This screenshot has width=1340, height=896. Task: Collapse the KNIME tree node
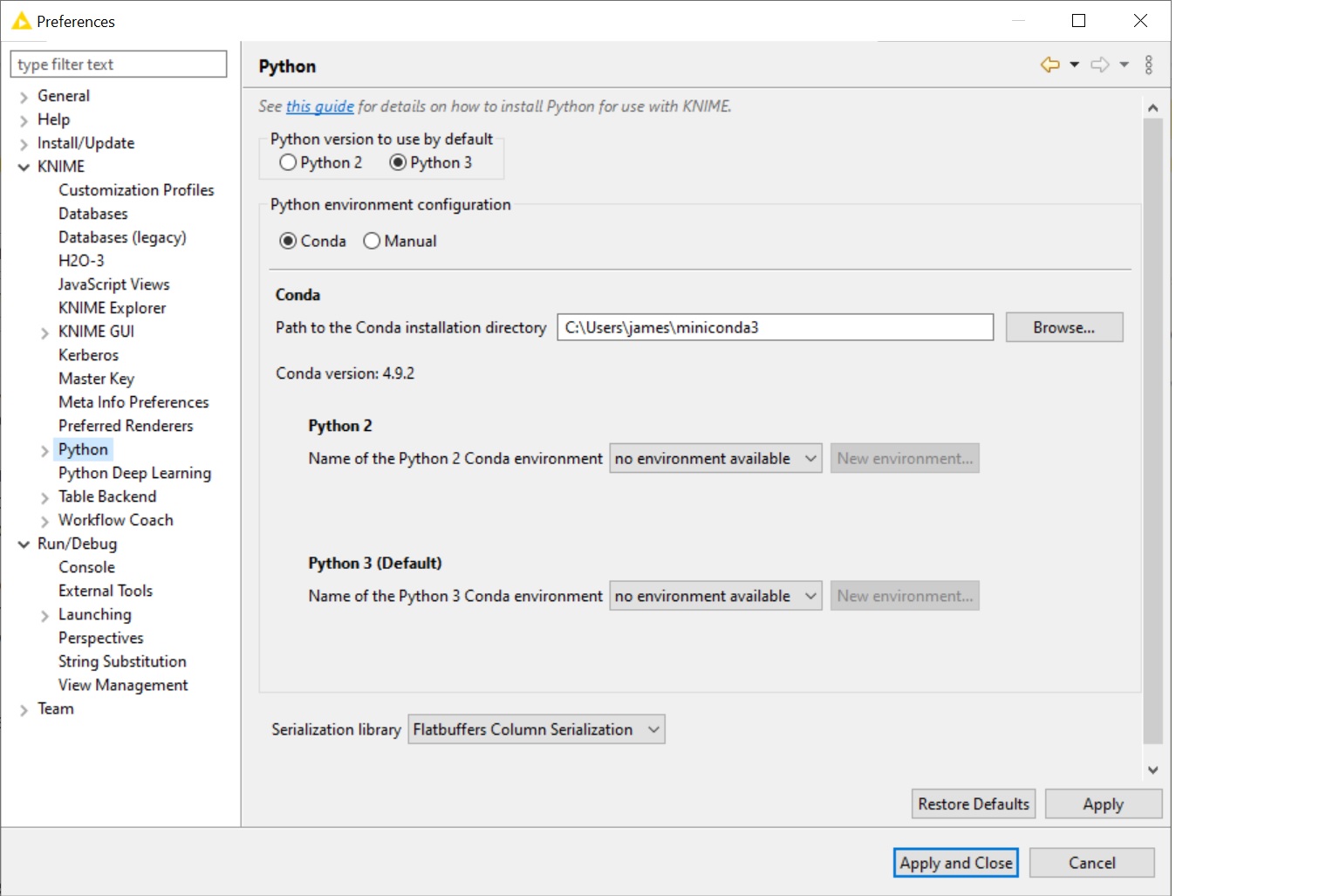(24, 168)
